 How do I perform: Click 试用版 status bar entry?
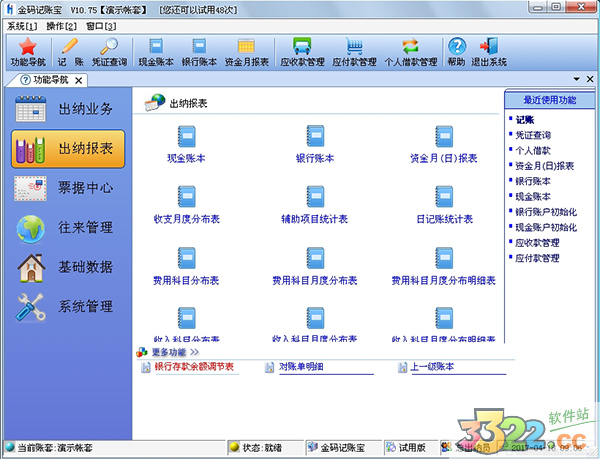click(x=412, y=448)
